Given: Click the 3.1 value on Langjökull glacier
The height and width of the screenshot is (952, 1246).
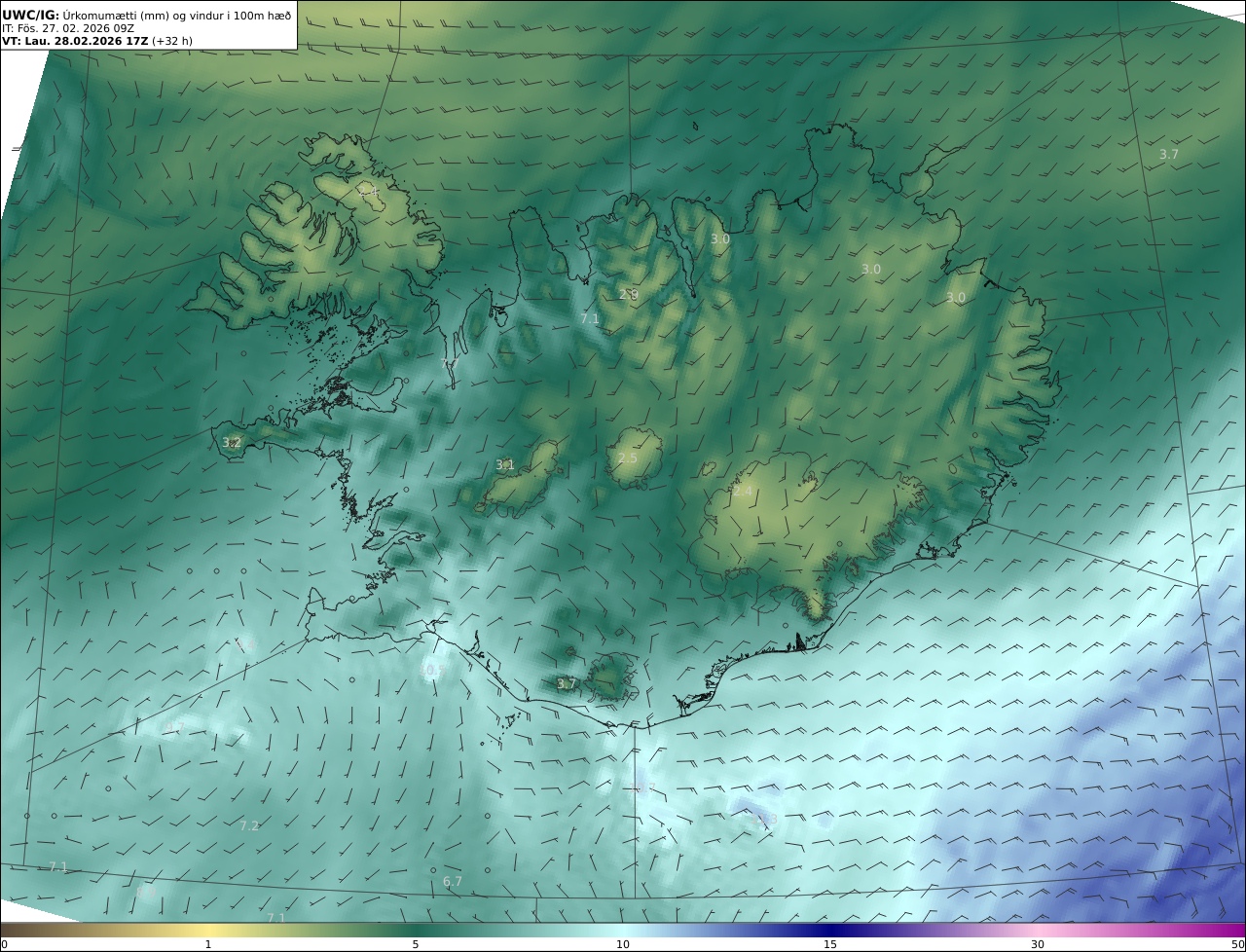Looking at the screenshot, I should [505, 465].
